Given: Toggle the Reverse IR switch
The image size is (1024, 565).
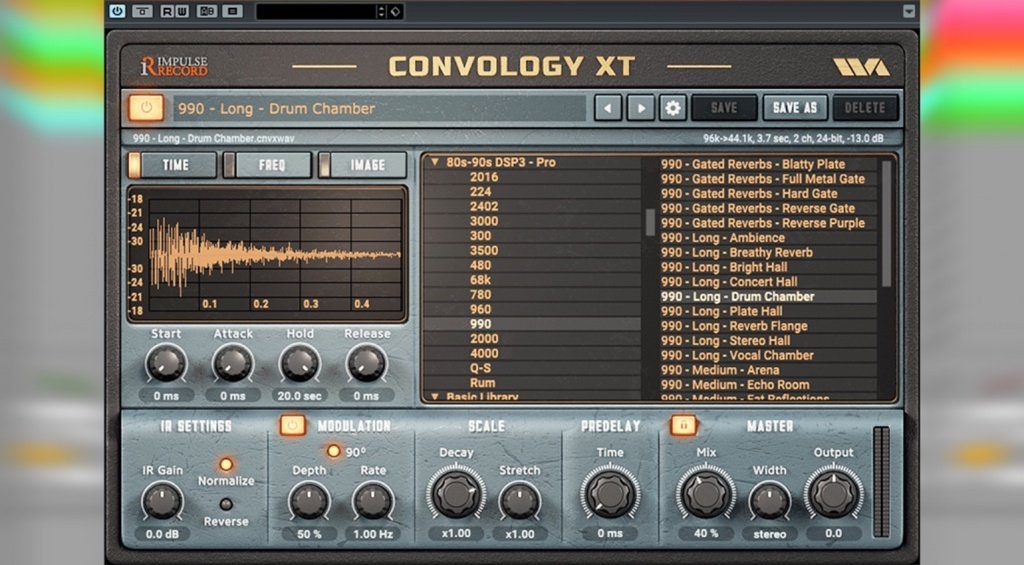Looking at the screenshot, I should [227, 504].
